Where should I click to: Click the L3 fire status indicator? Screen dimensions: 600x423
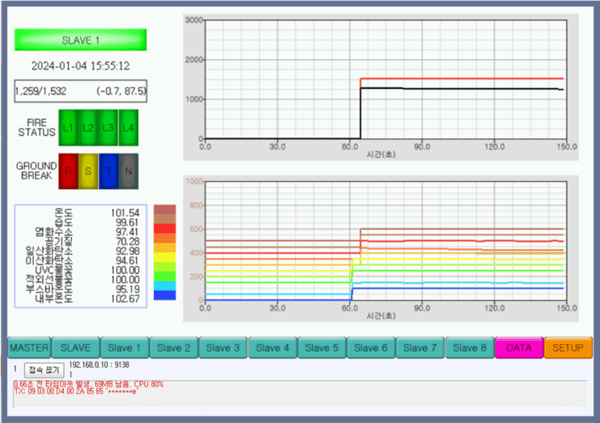[108, 128]
